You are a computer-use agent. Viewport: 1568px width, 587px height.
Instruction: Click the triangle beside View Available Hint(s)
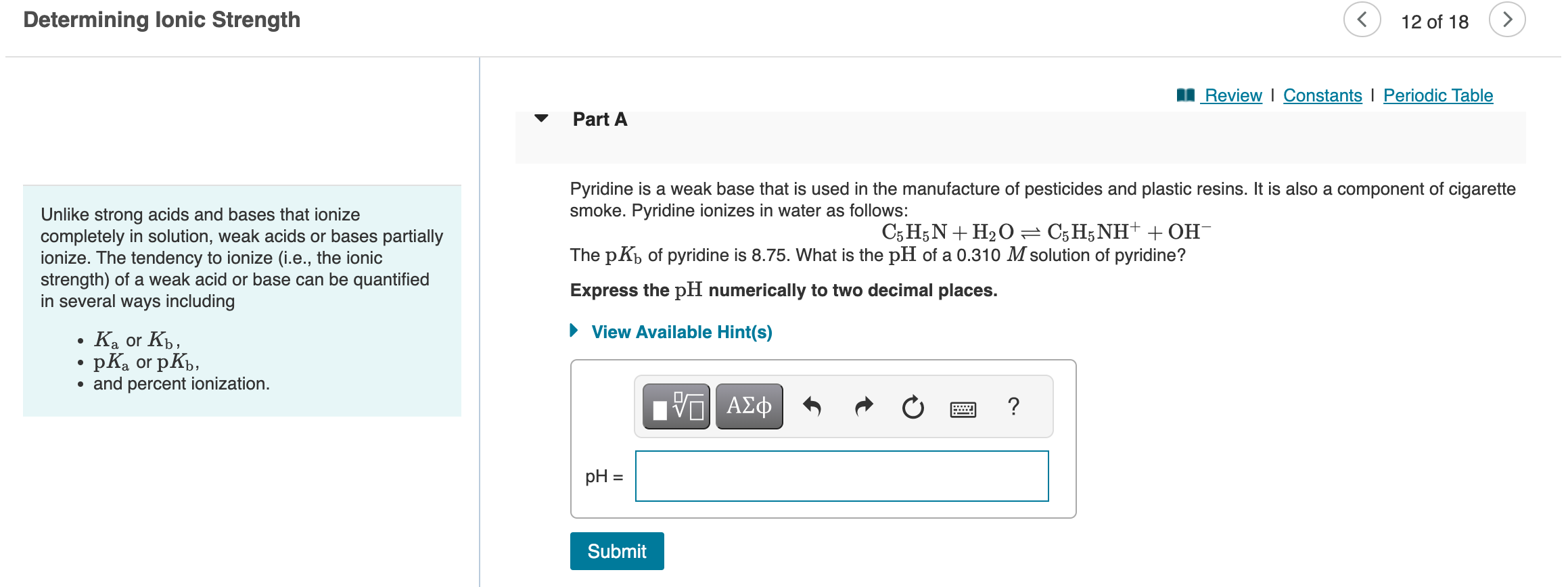(x=573, y=331)
